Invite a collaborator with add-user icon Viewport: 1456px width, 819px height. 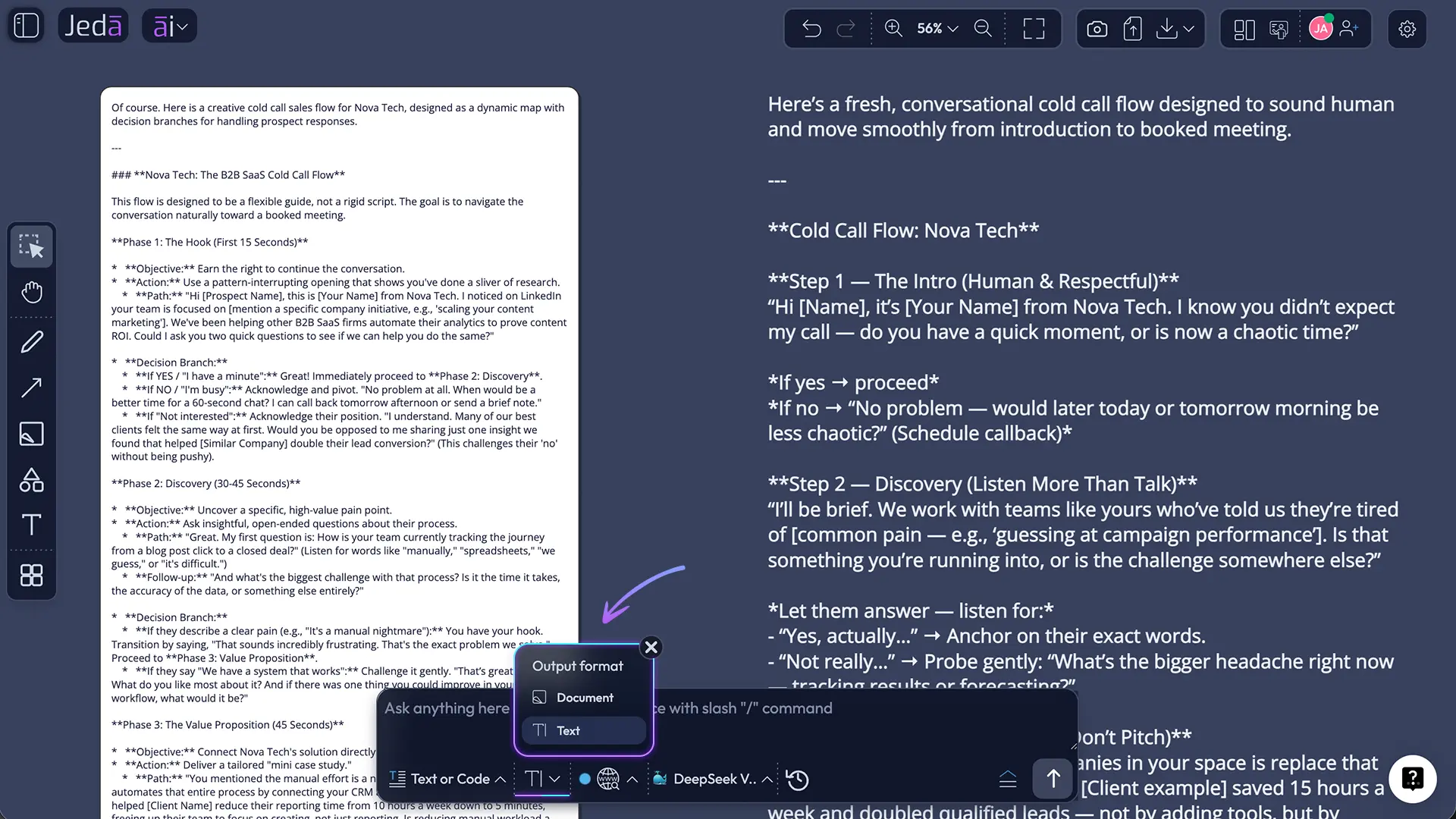tap(1349, 29)
